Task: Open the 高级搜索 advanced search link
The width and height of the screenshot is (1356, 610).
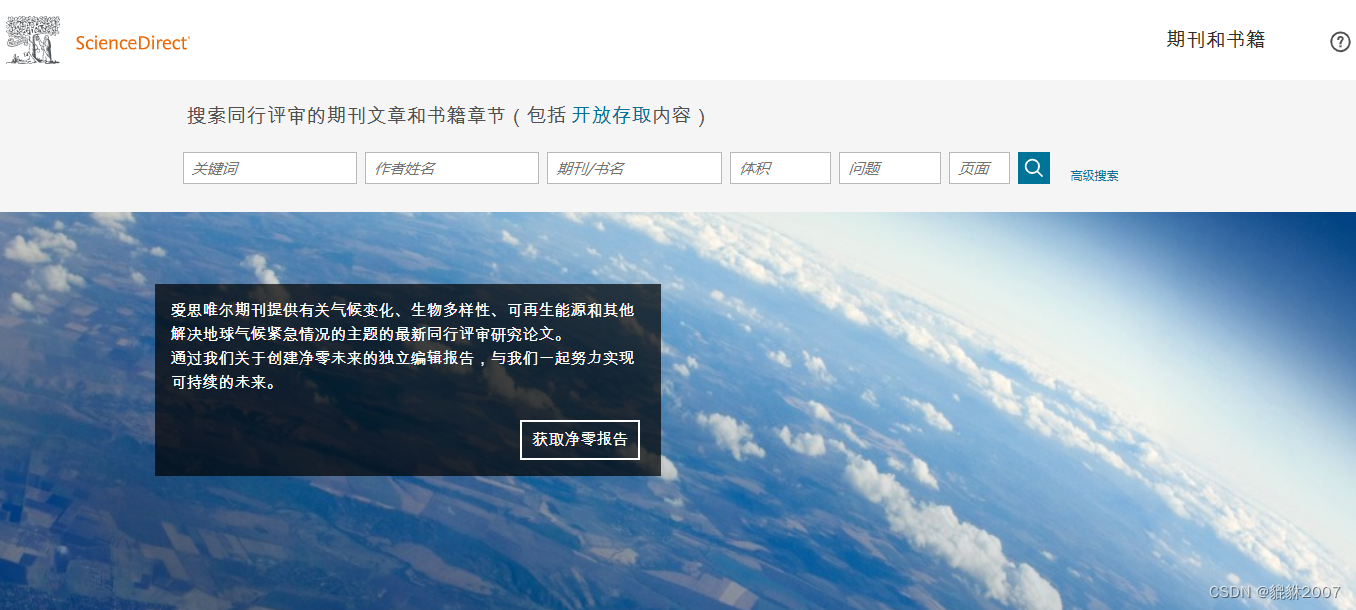Action: pyautogui.click(x=1095, y=176)
